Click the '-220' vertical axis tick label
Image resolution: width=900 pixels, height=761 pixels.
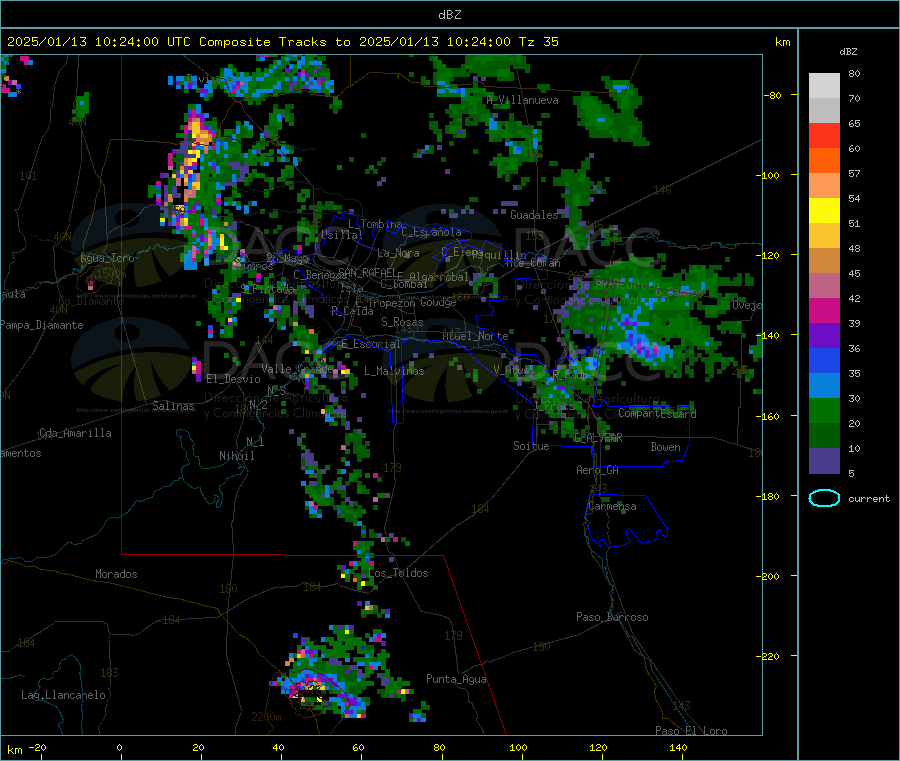[770, 656]
